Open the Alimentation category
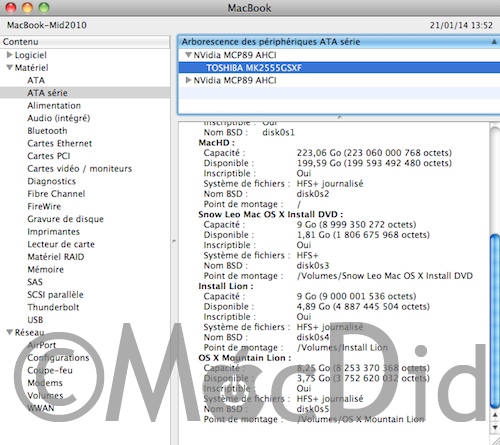The height and width of the screenshot is (445, 500). tap(54, 105)
